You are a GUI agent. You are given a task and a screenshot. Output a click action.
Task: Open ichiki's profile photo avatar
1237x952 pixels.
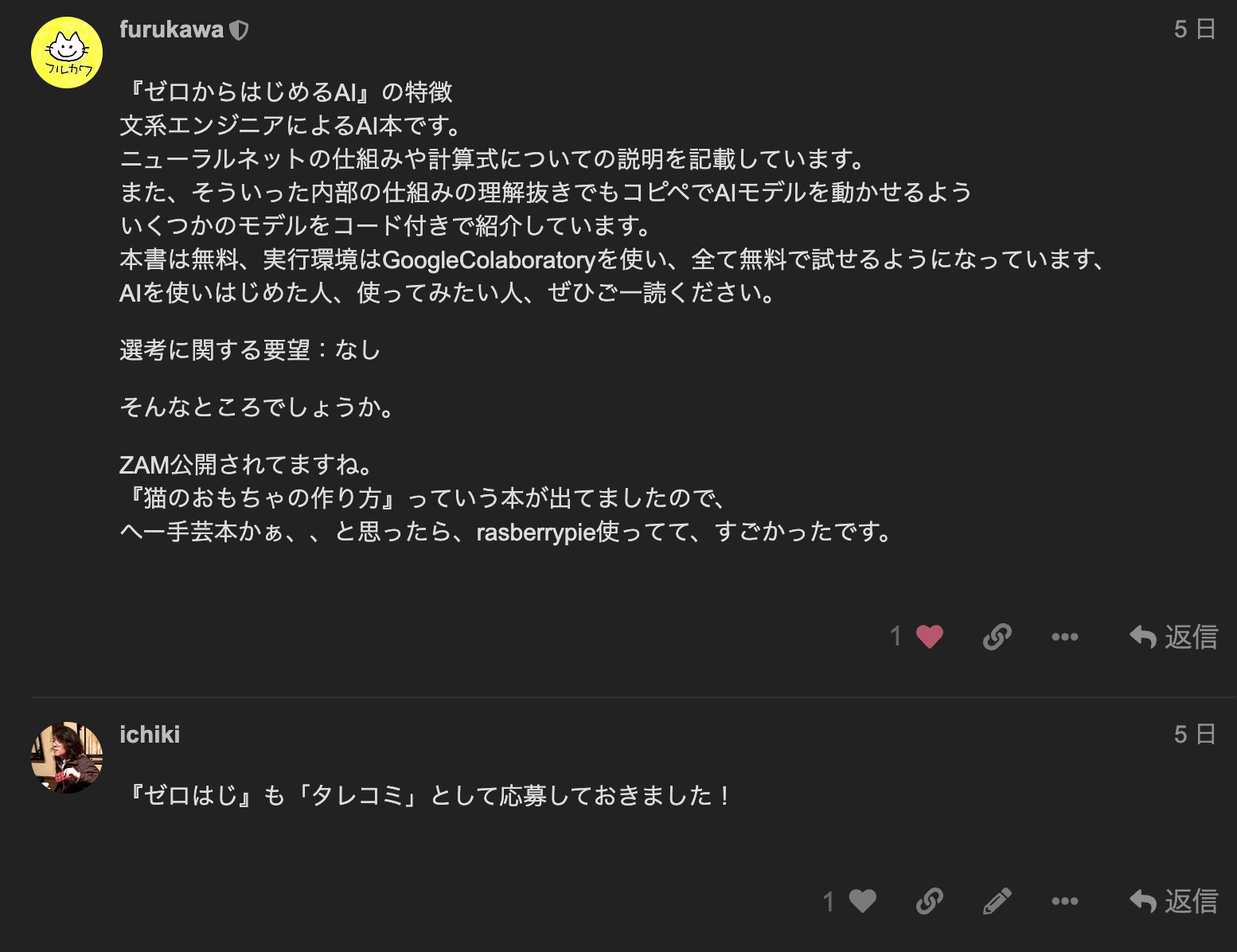coord(67,758)
